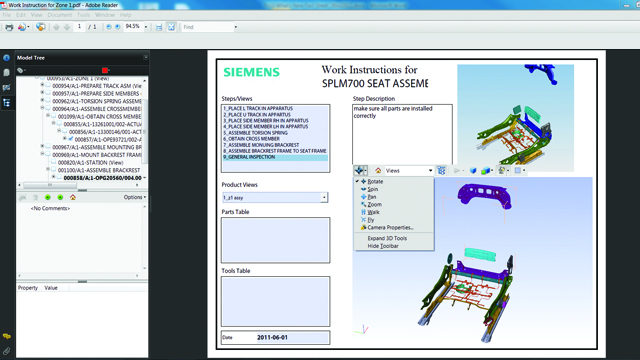Open the Model Tree panel icon in sidebar
Image resolution: width=640 pixels, height=360 pixels.
click(x=7, y=103)
